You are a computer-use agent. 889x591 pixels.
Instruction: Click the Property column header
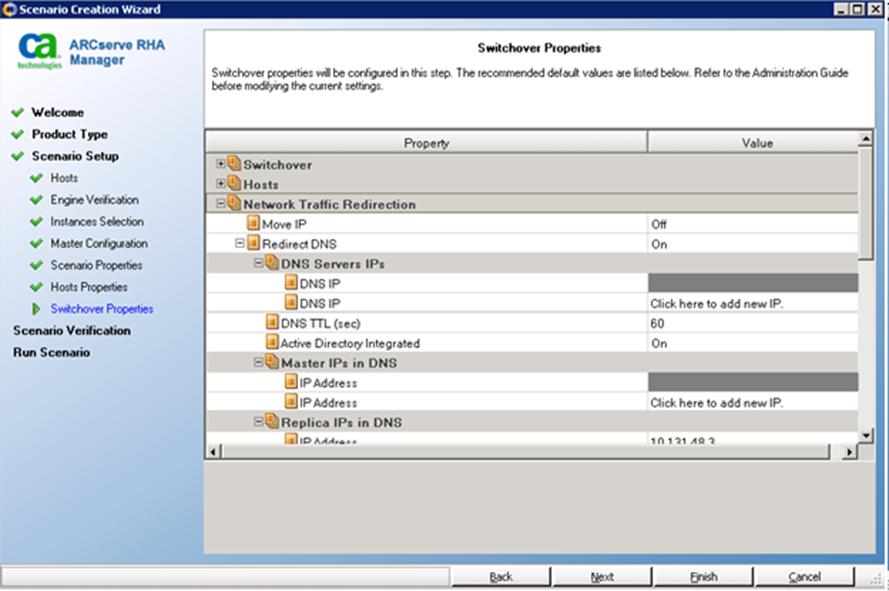coord(426,143)
